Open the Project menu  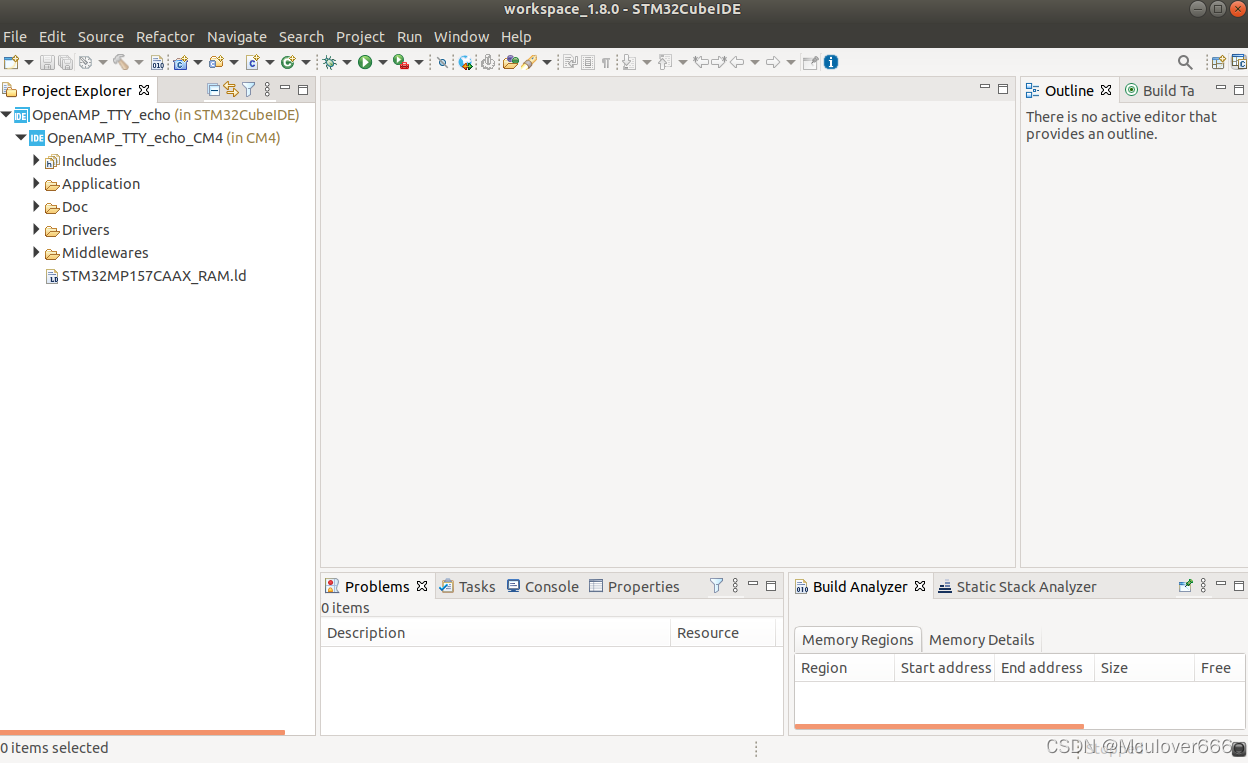click(360, 36)
